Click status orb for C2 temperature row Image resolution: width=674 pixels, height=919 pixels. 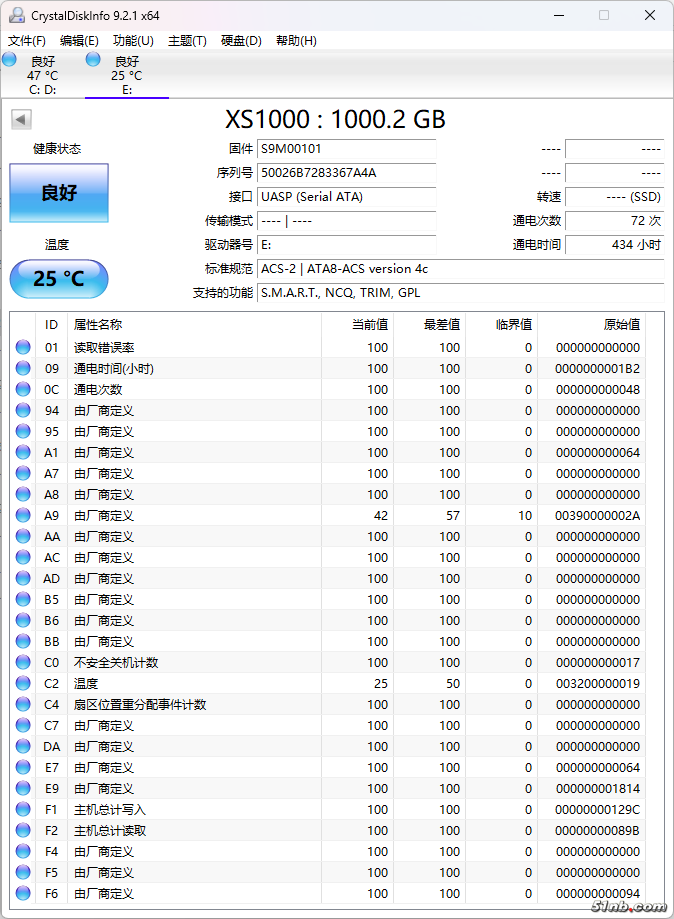[x=23, y=683]
